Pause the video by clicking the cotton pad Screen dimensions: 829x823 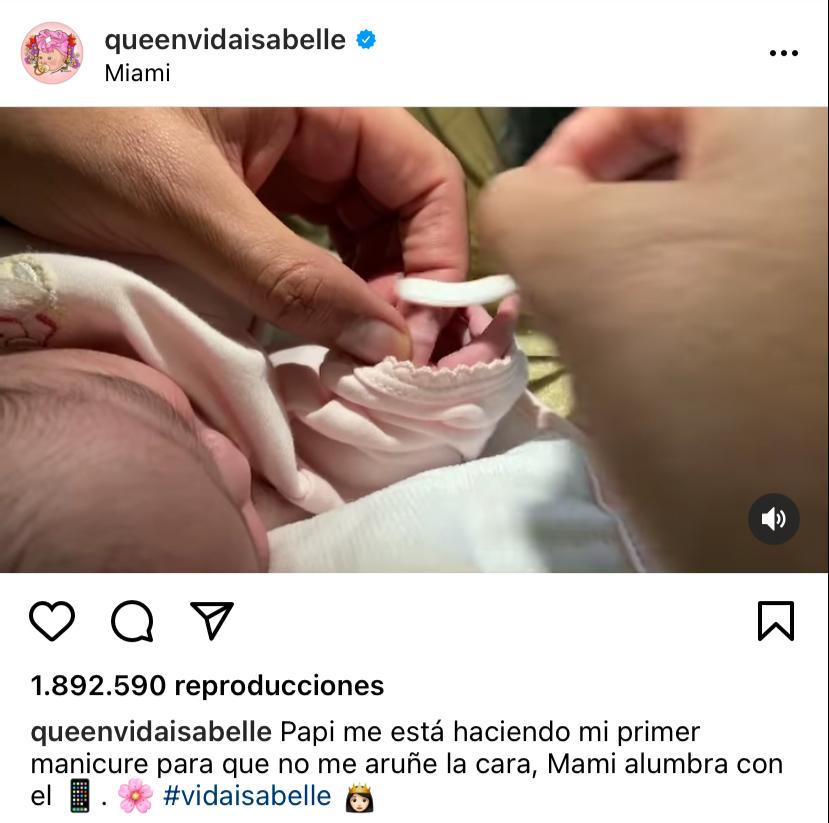click(456, 290)
